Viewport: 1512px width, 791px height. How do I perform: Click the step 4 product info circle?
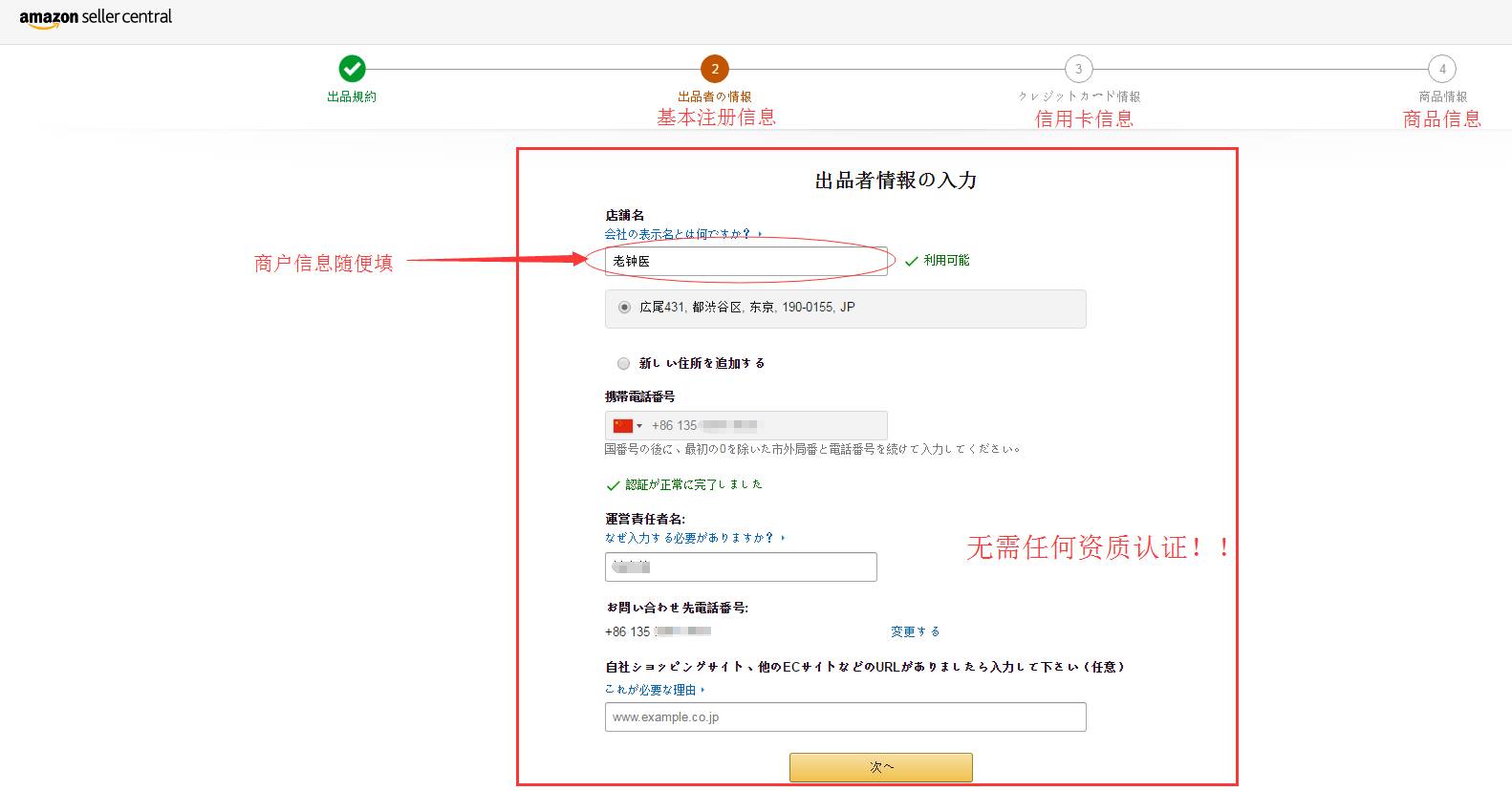(1442, 69)
